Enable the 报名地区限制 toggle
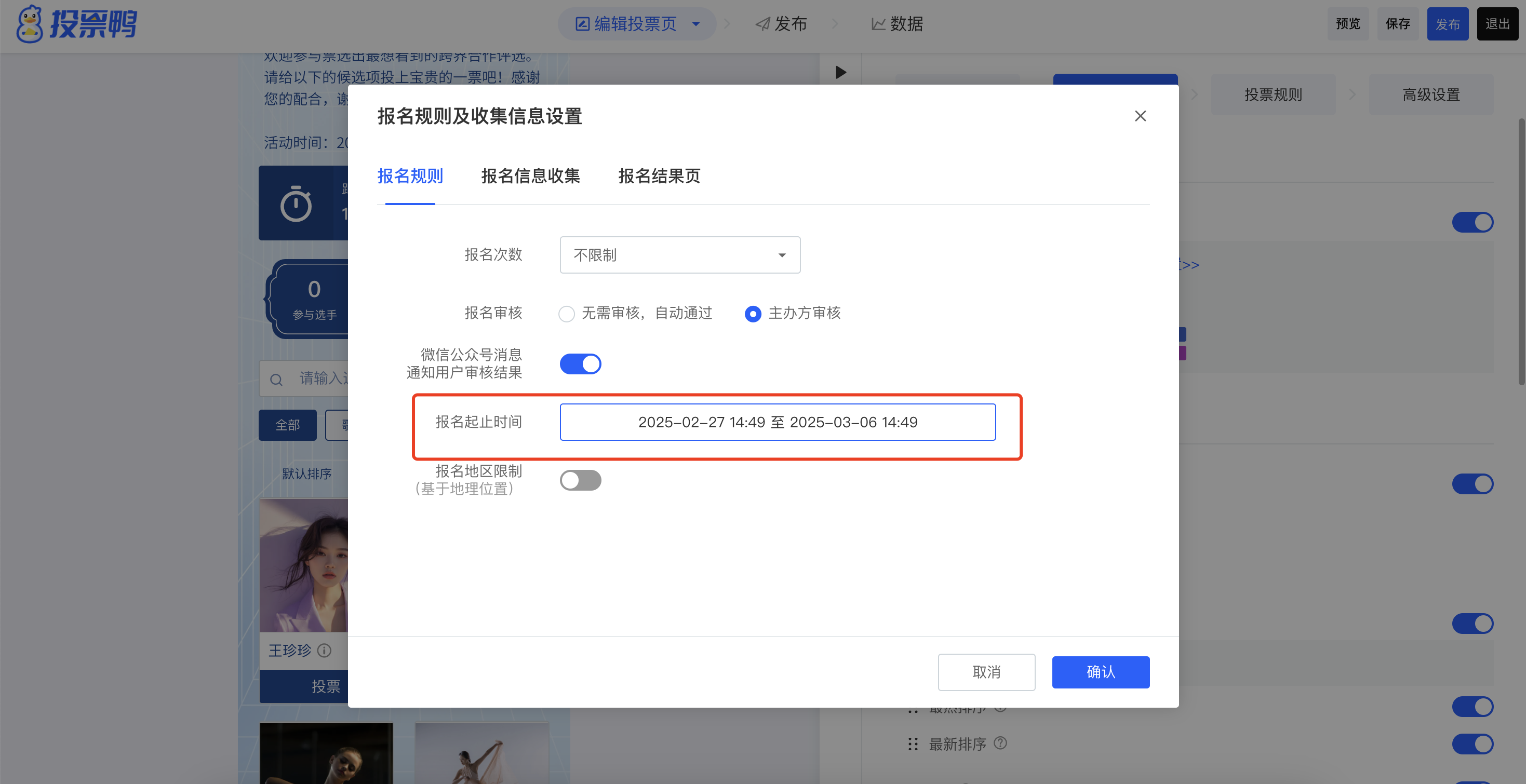The image size is (1526, 784). point(580,480)
